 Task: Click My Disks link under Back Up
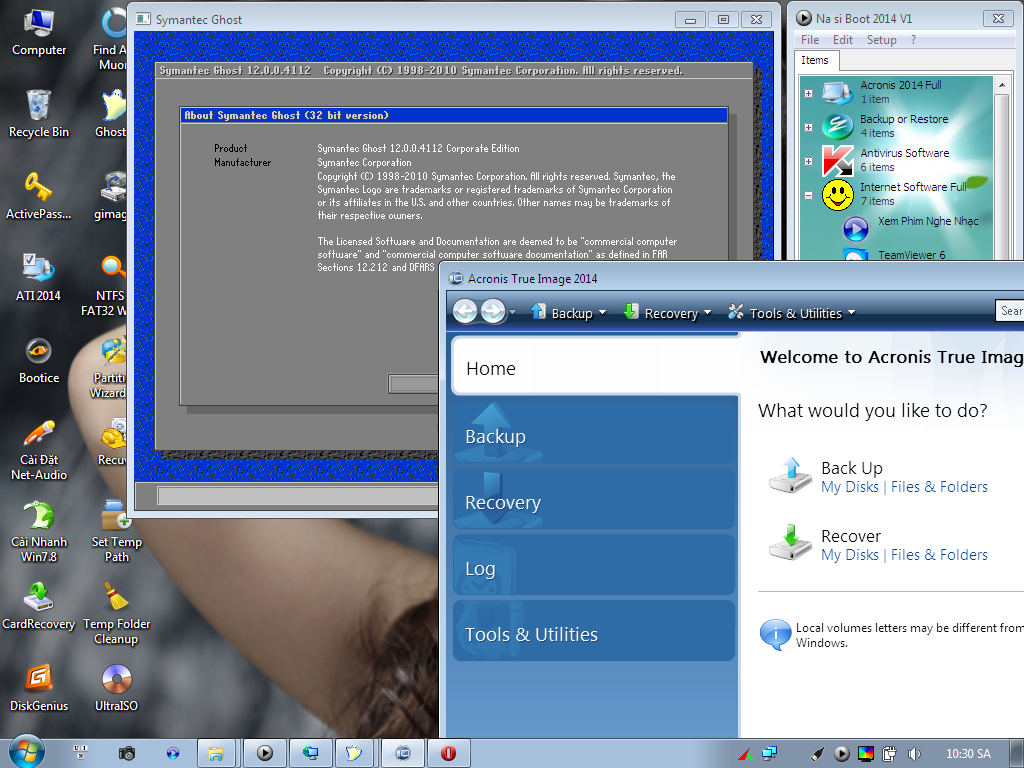click(850, 487)
